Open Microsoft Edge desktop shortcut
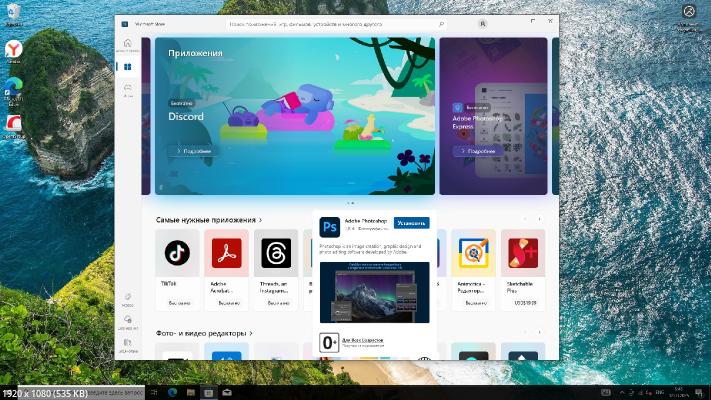This screenshot has width=711, height=400. point(14,90)
